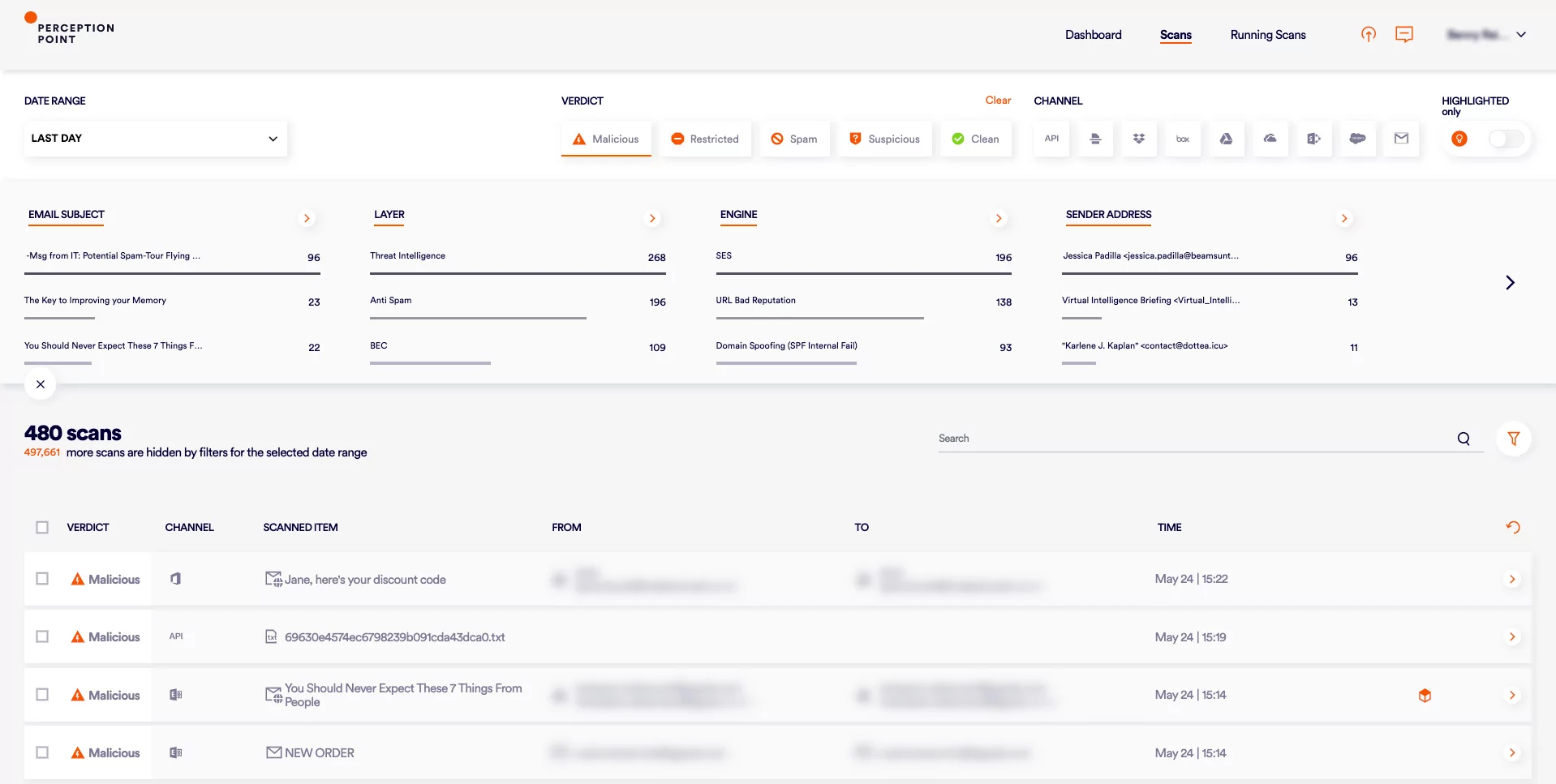
Task: Check the You Should Never Expect row
Action: coord(42,695)
